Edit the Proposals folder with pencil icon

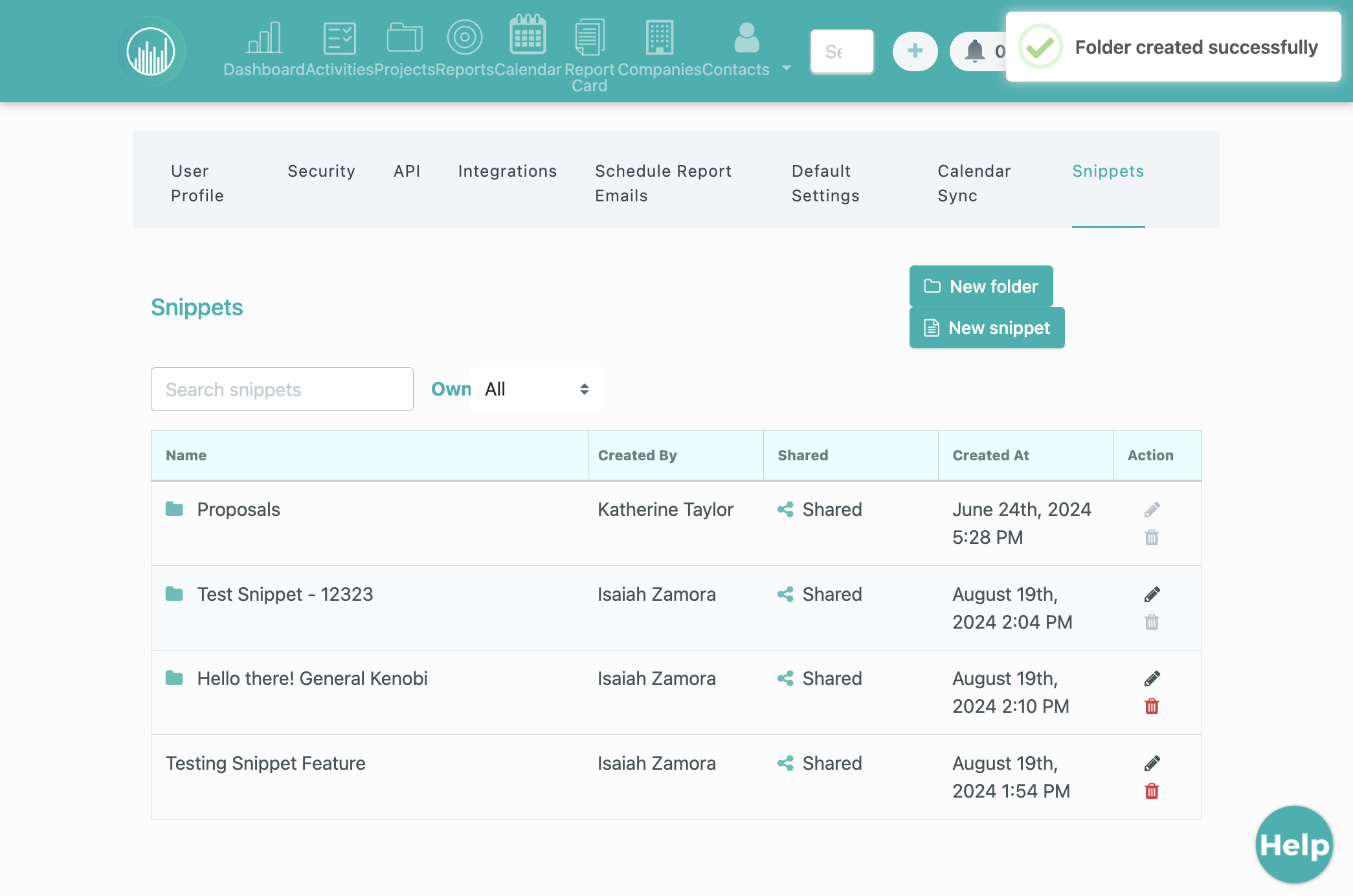pos(1152,510)
